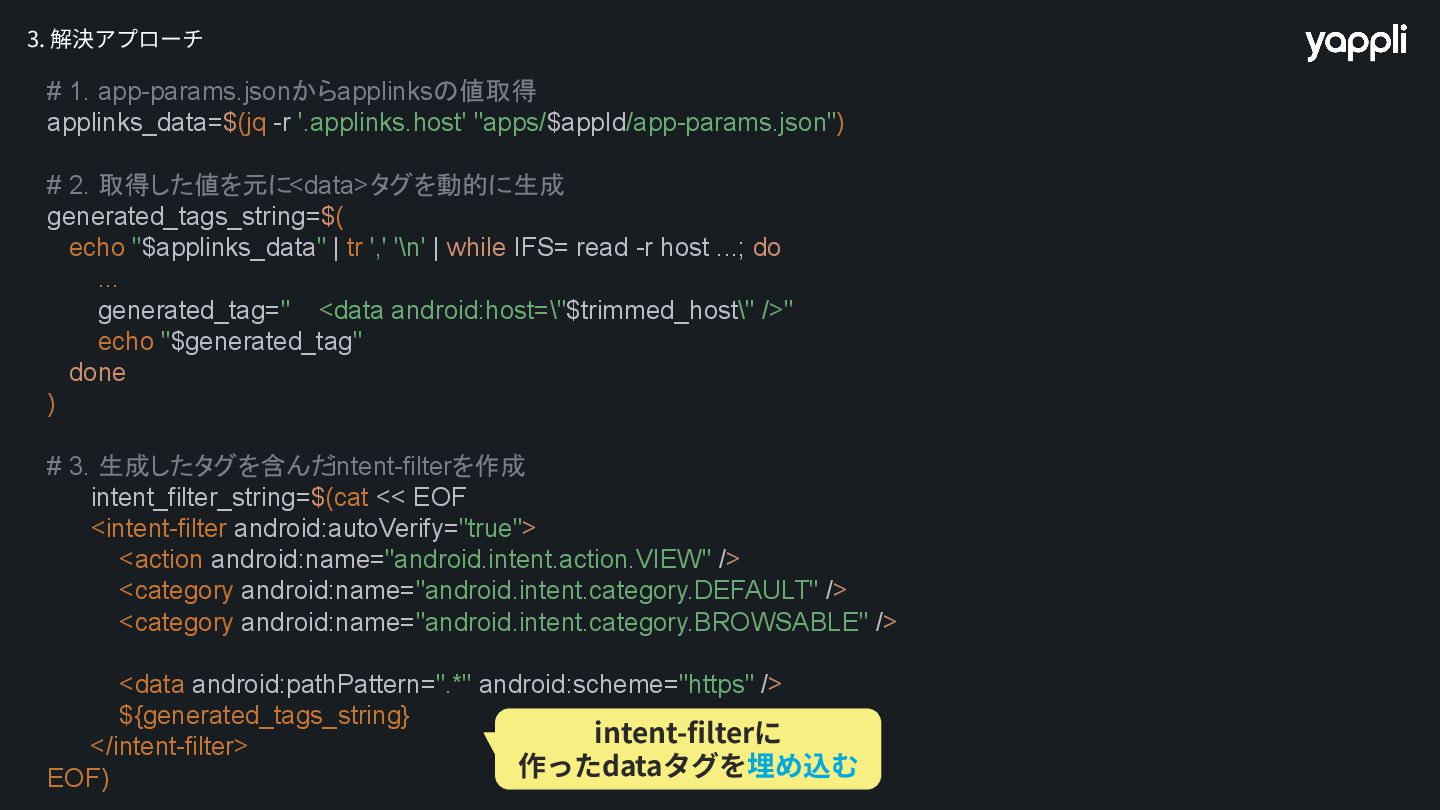Click the 'done' keyword
Viewport: 1440px width, 810px height.
click(x=97, y=373)
